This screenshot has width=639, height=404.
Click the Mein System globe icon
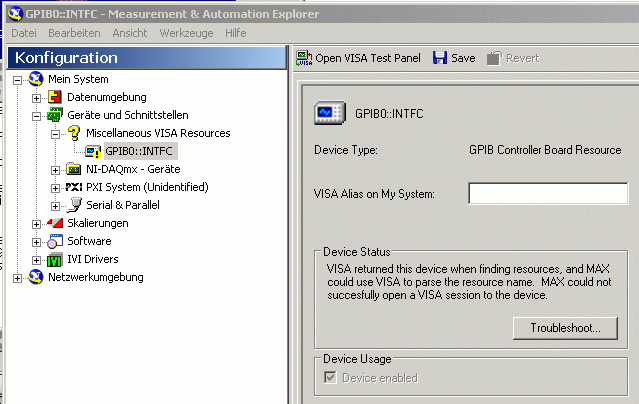coord(36,79)
